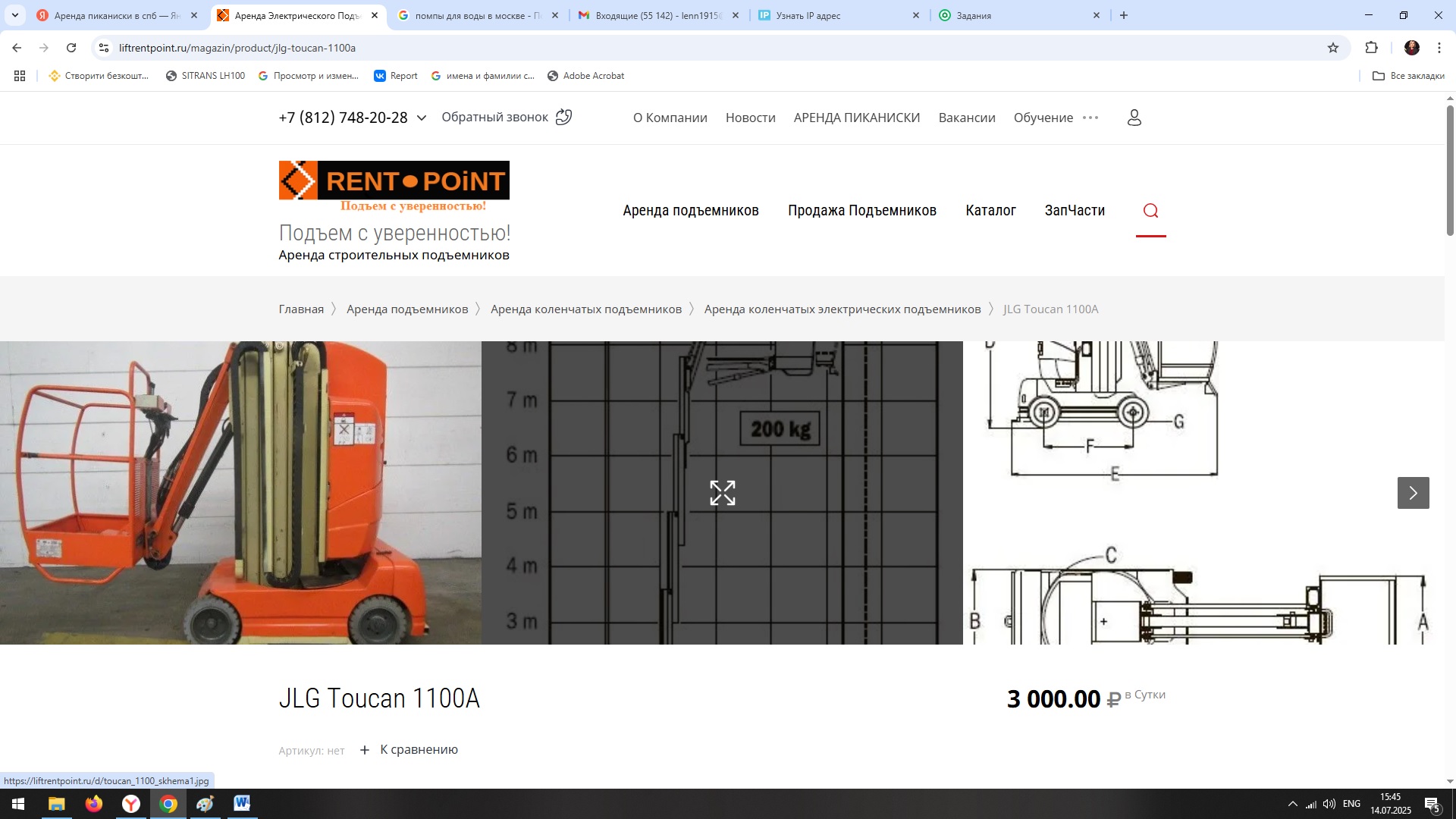This screenshot has width=1456, height=819.
Task: Show hidden system tray icons
Action: 1292,804
